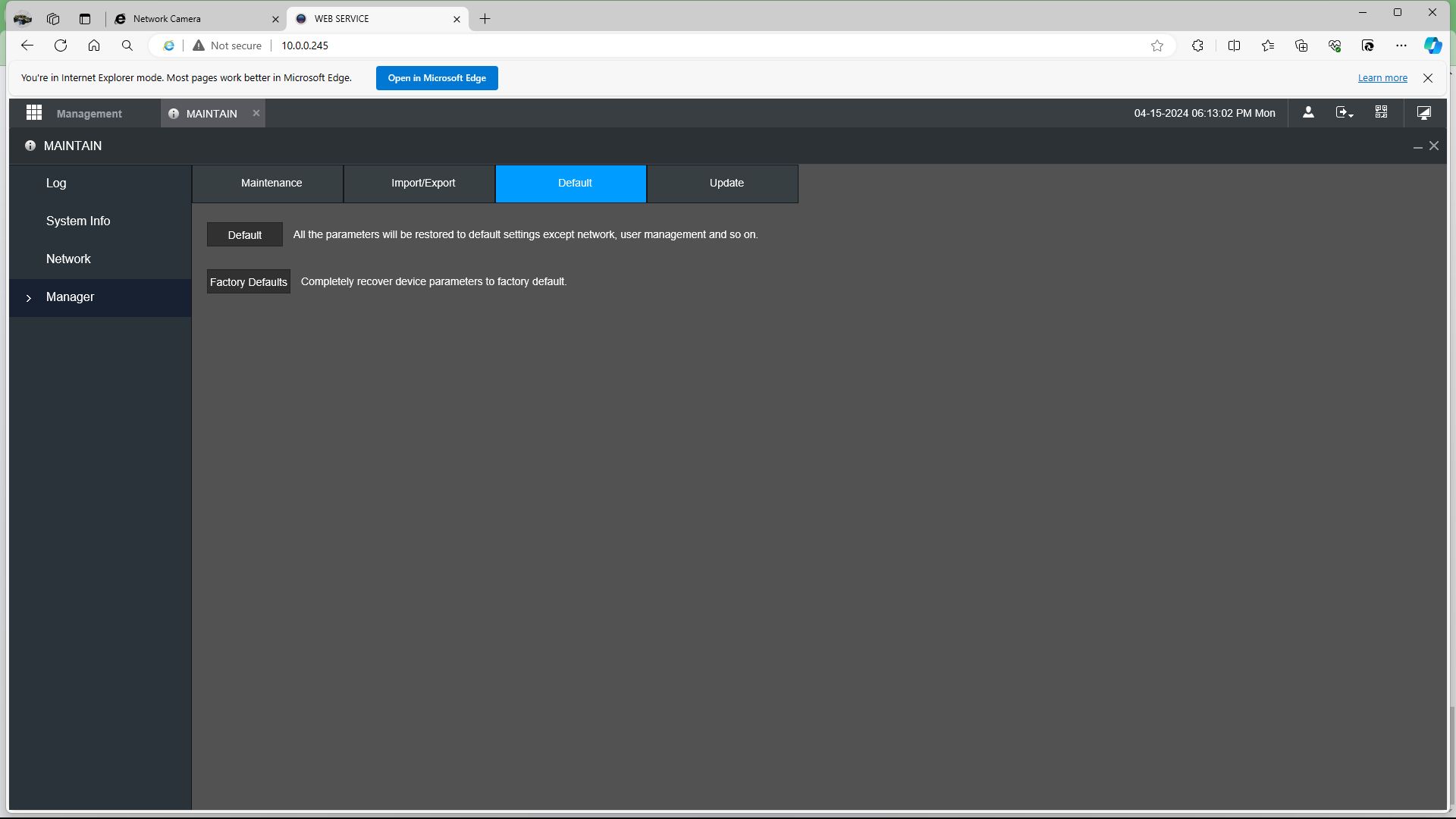Open the Log section
The width and height of the screenshot is (1456, 819).
coord(100,184)
